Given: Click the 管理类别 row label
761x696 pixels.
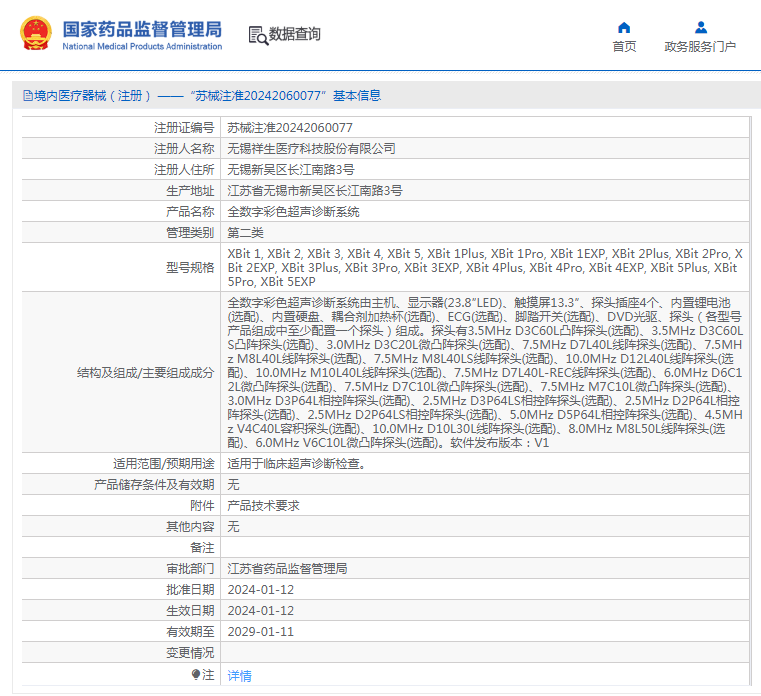Looking at the screenshot, I should (190, 232).
